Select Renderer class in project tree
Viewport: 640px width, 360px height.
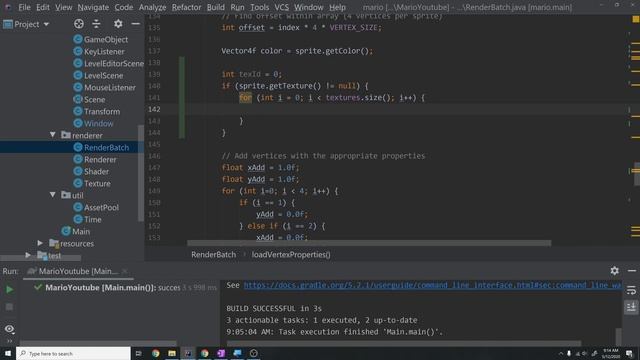pyautogui.click(x=100, y=160)
